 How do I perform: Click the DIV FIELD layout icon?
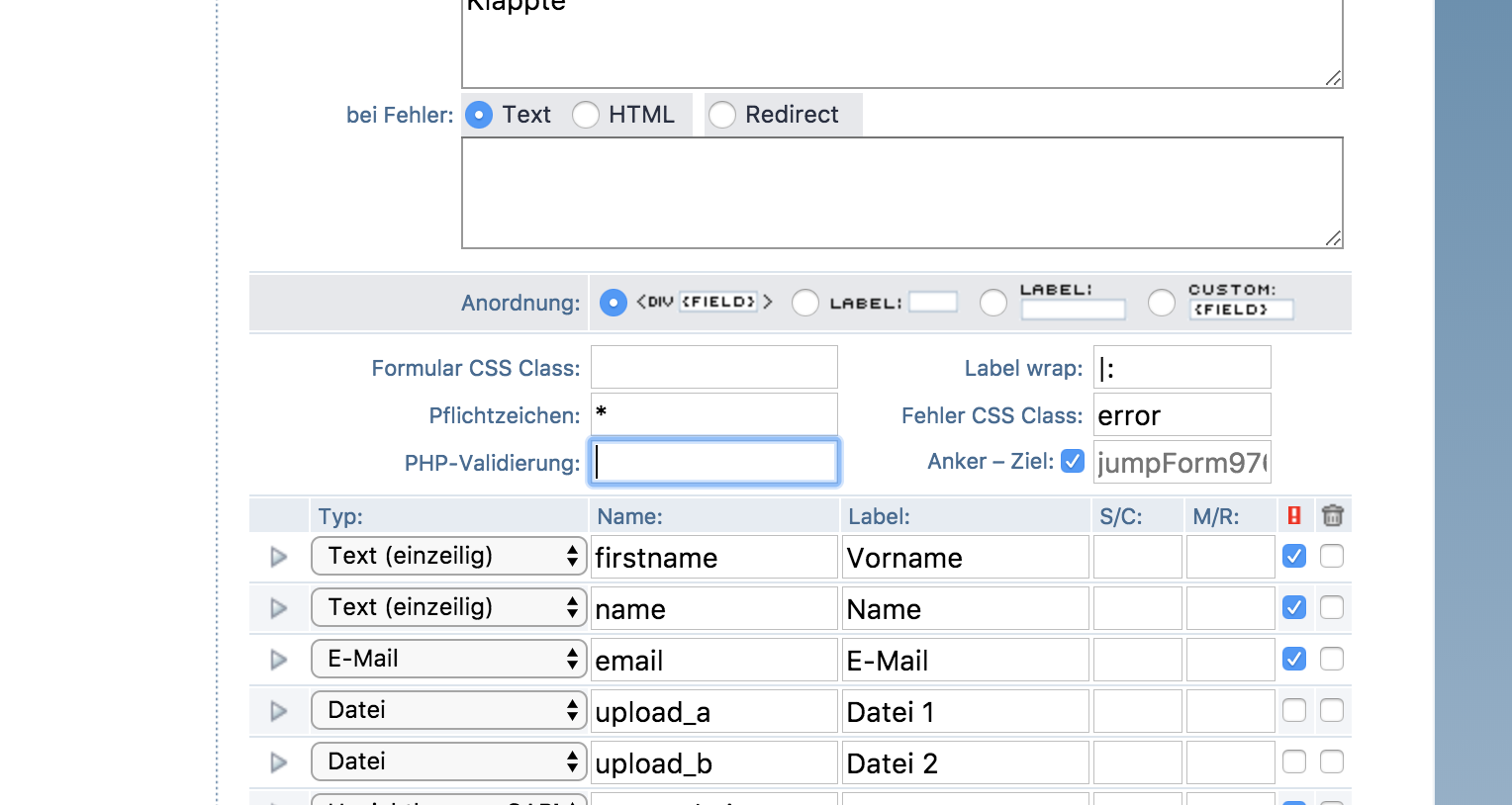click(x=704, y=302)
